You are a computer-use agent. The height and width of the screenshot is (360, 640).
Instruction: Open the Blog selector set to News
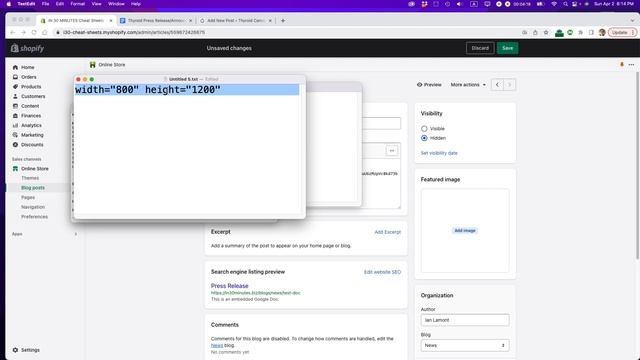point(465,345)
